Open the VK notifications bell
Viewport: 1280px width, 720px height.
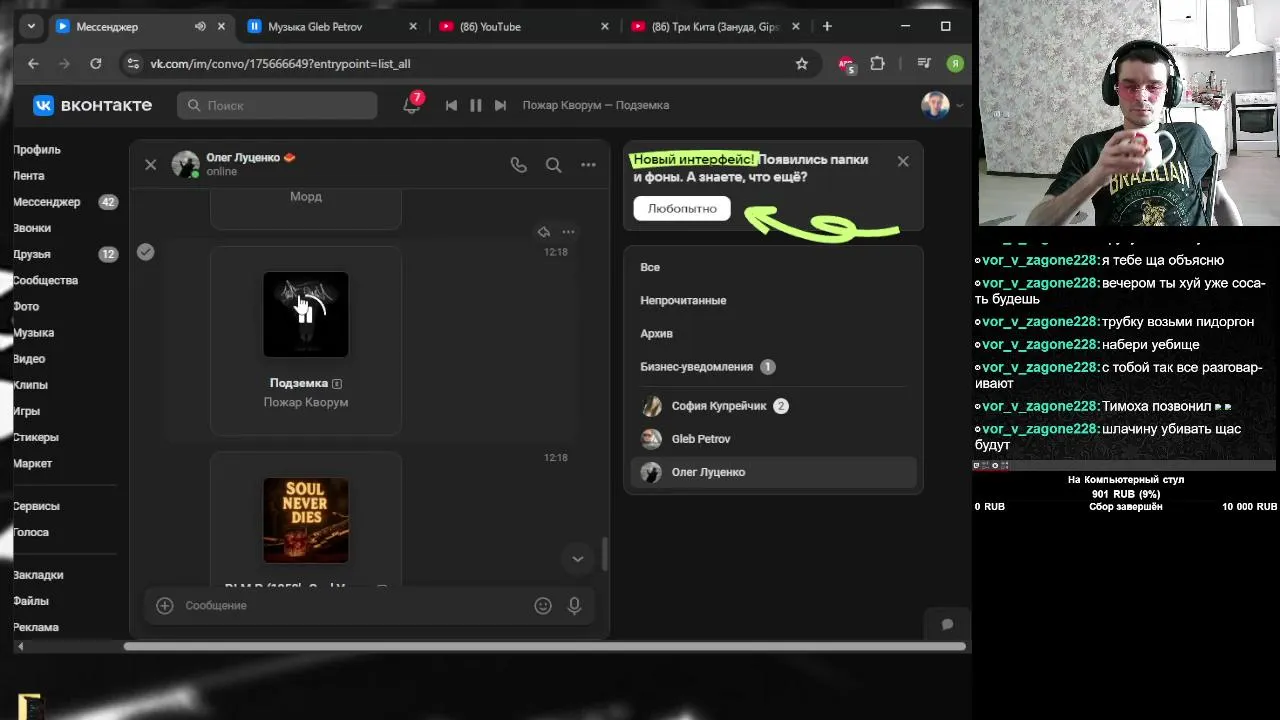tap(411, 105)
